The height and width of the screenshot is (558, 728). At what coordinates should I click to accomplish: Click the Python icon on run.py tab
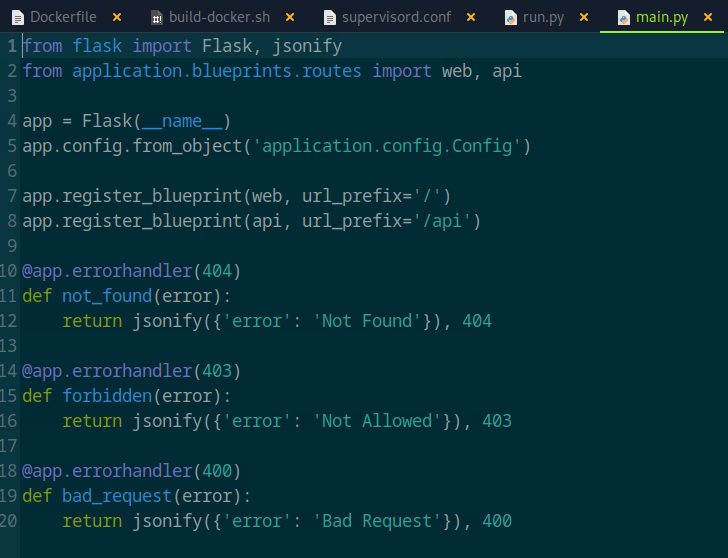tap(510, 18)
